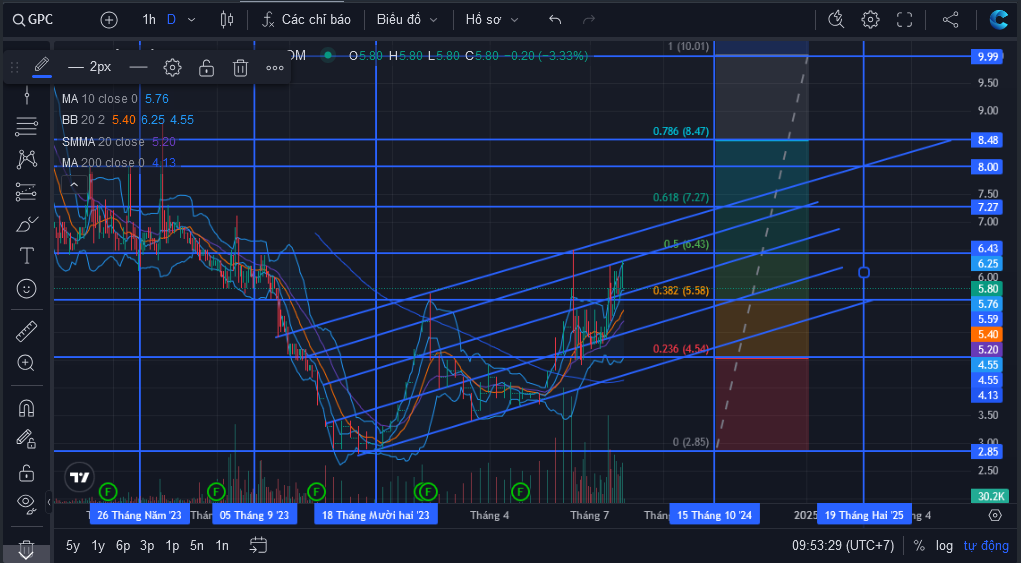The image size is (1021, 563).
Task: Lock the selected drawing
Action: (x=206, y=67)
